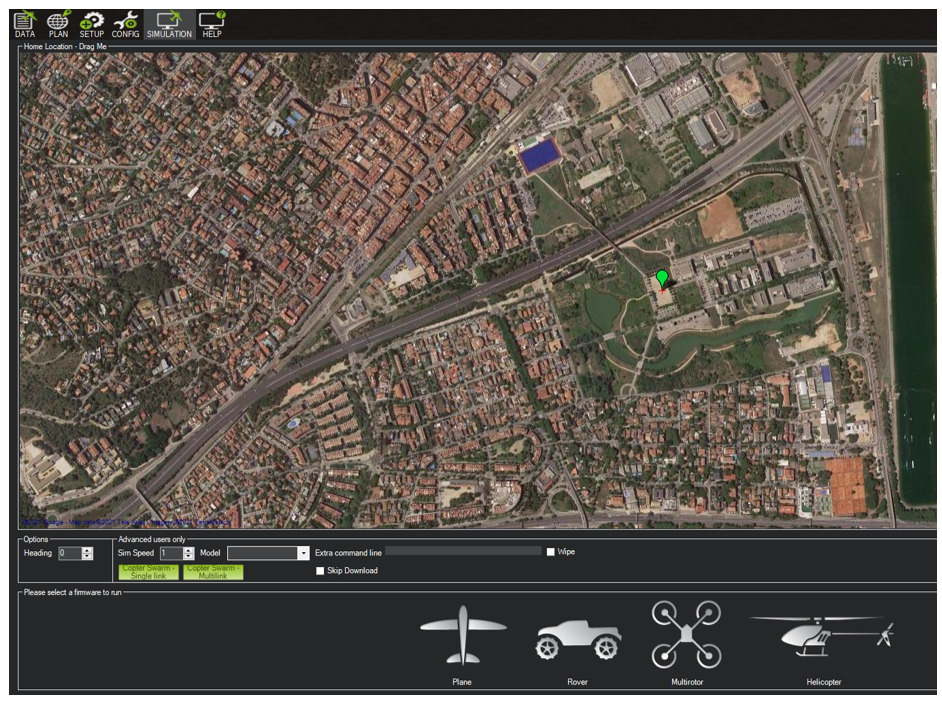Switch to the SIMULATION tab
This screenshot has height=701, width=942.
coord(169,24)
